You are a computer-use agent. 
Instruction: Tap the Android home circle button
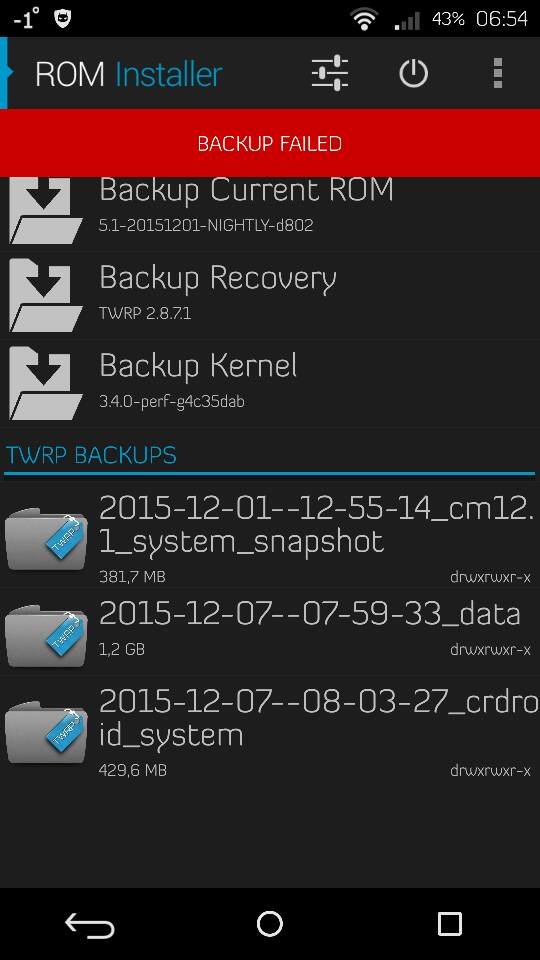tap(270, 924)
